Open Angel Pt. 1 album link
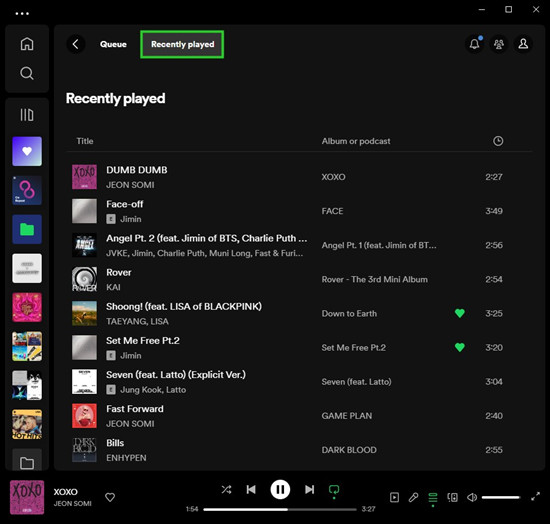This screenshot has height=524, width=550. click(379, 245)
